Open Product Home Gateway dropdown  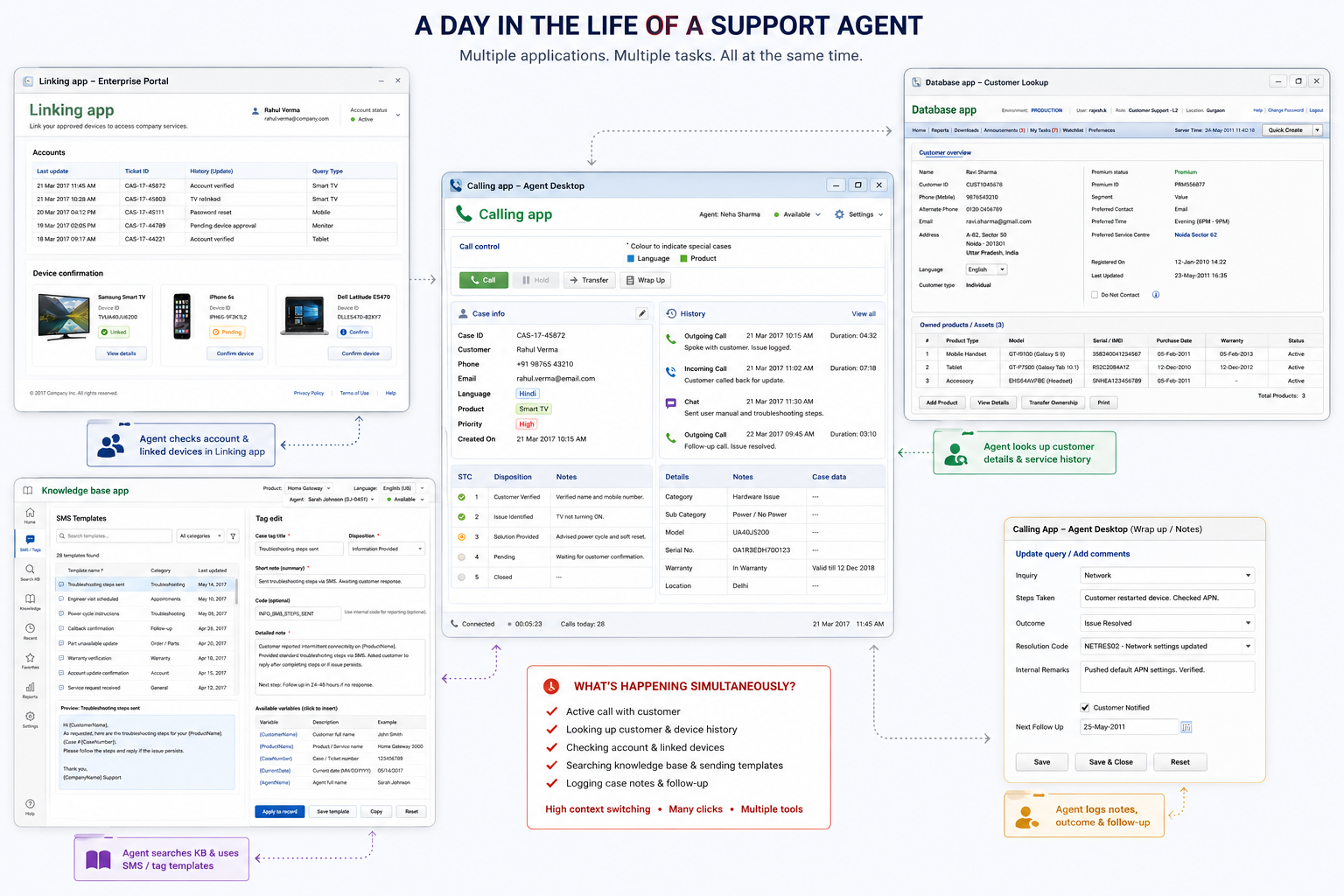pyautogui.click(x=310, y=488)
